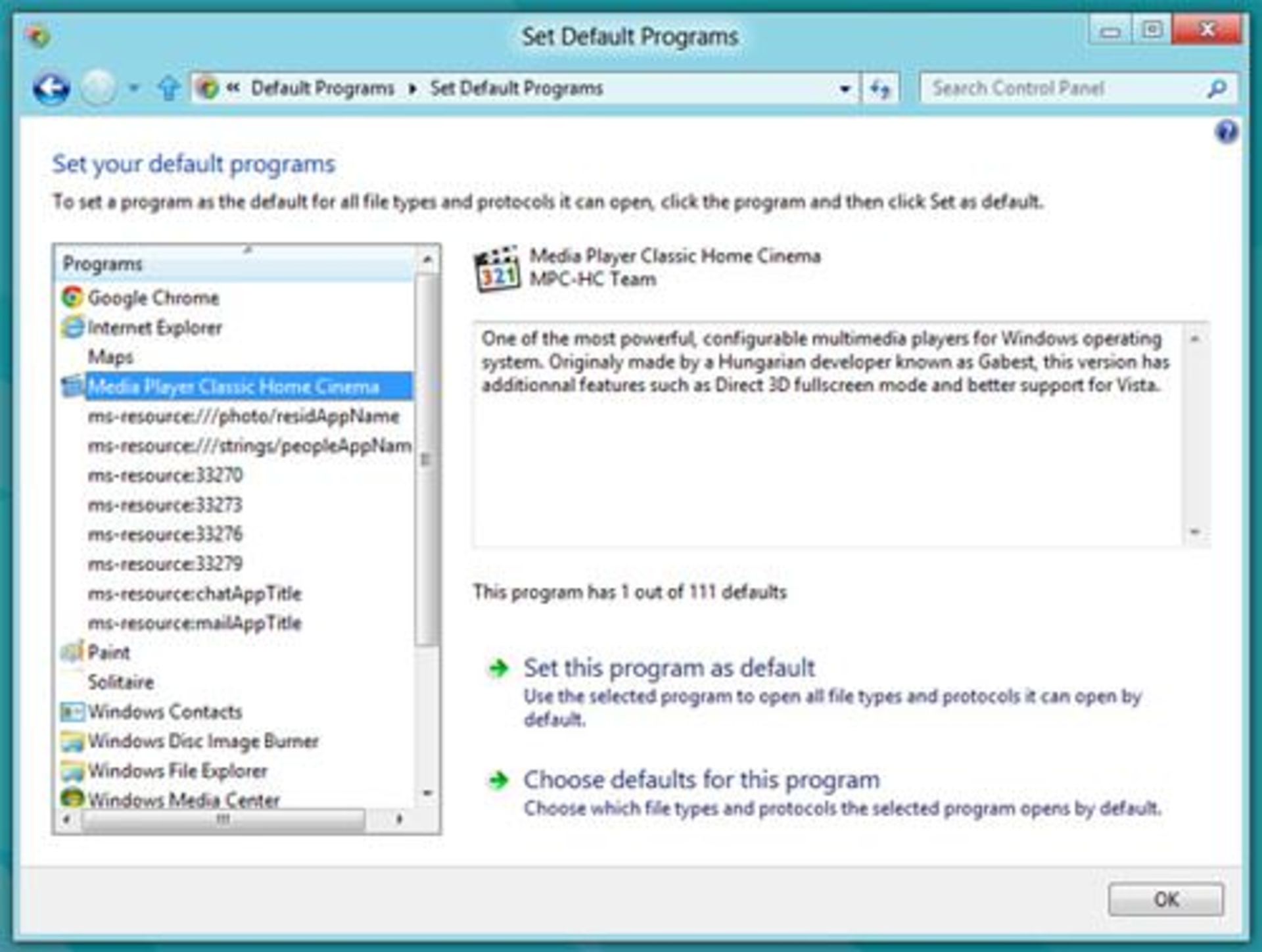The width and height of the screenshot is (1262, 952).
Task: Select the ms-resource:33273 entry
Action: 165,505
